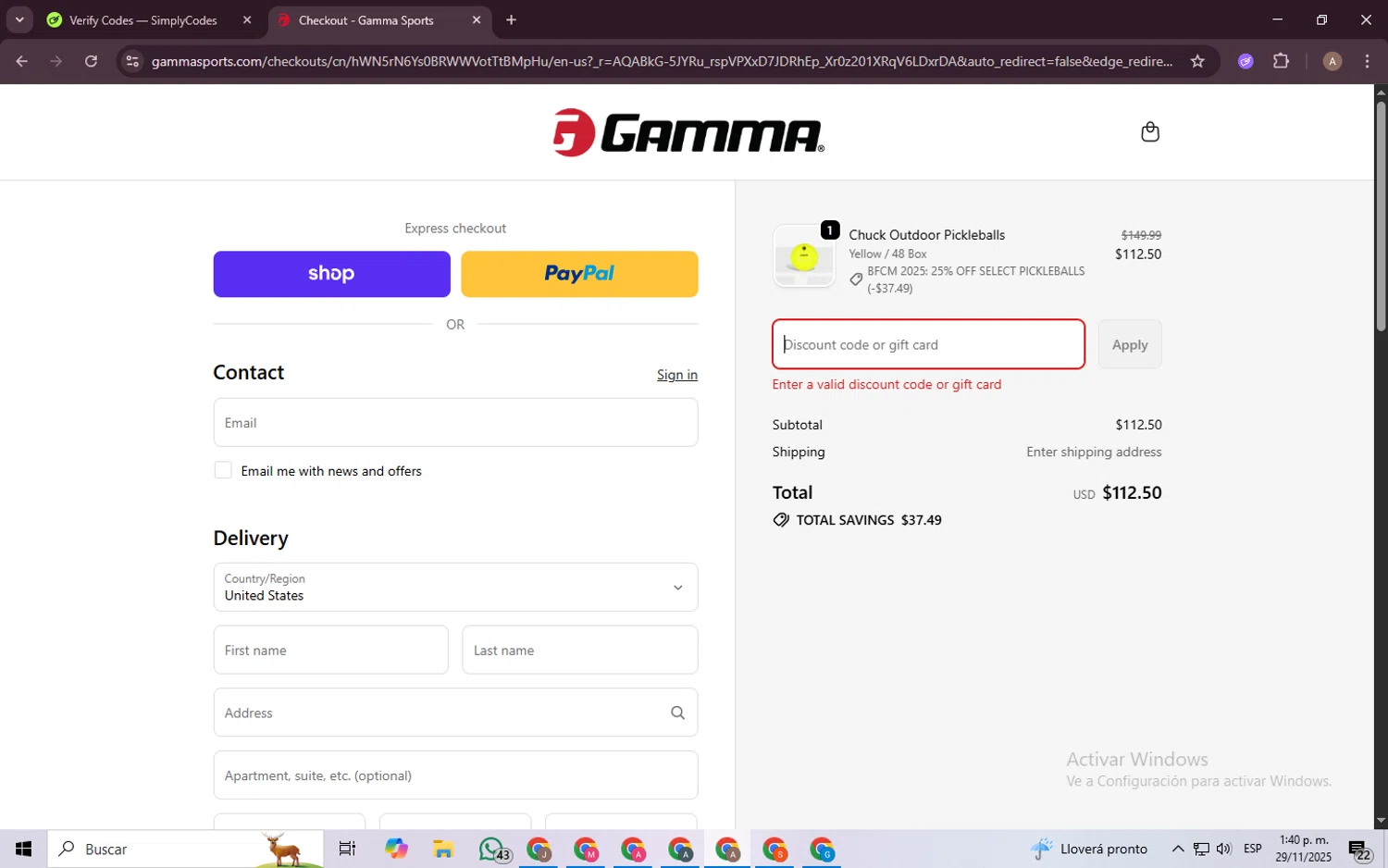View site information icon in address bar
Viewport: 1388px width, 868px height.
point(132,61)
